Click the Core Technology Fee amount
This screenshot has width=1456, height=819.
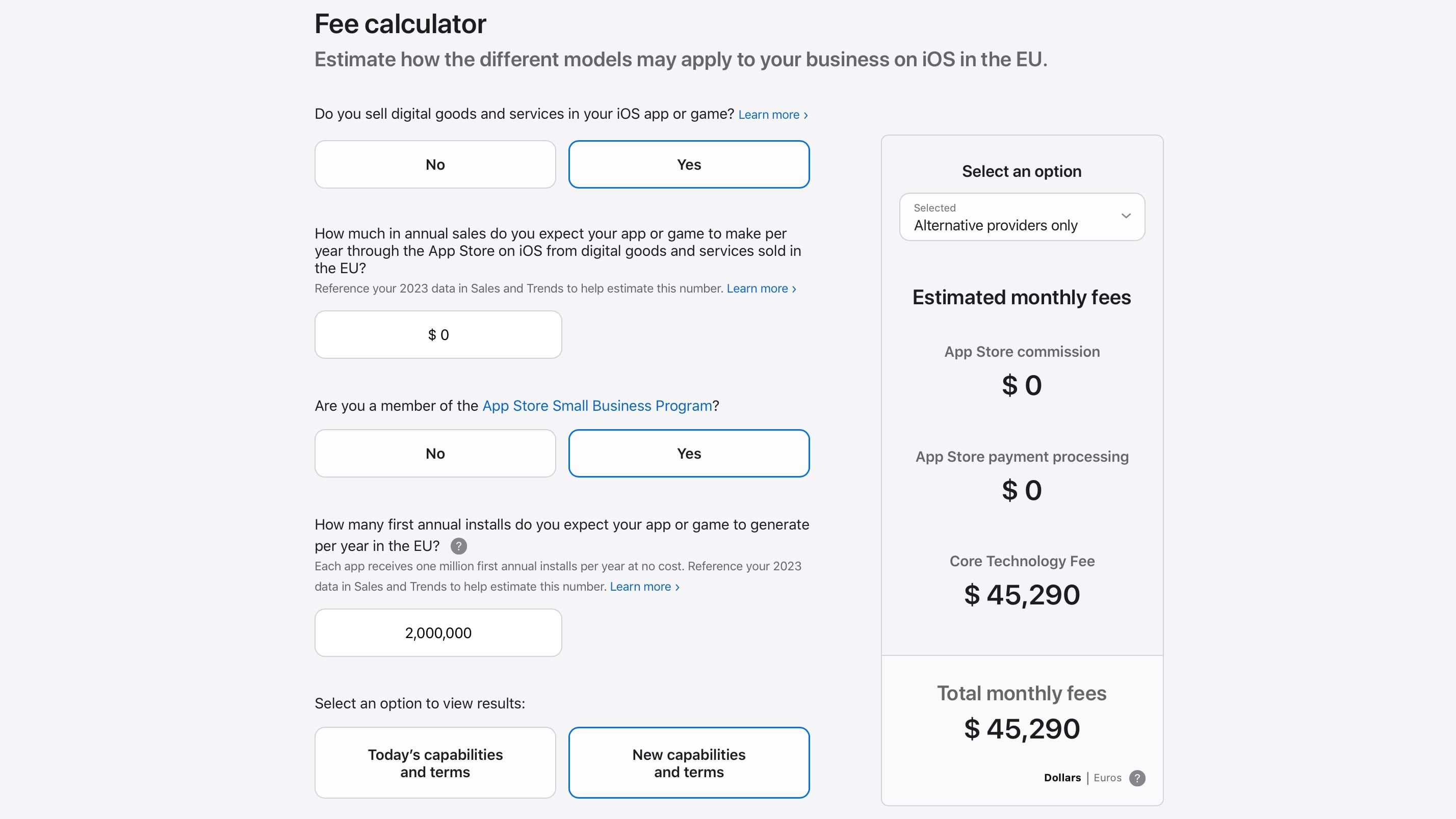(x=1021, y=595)
